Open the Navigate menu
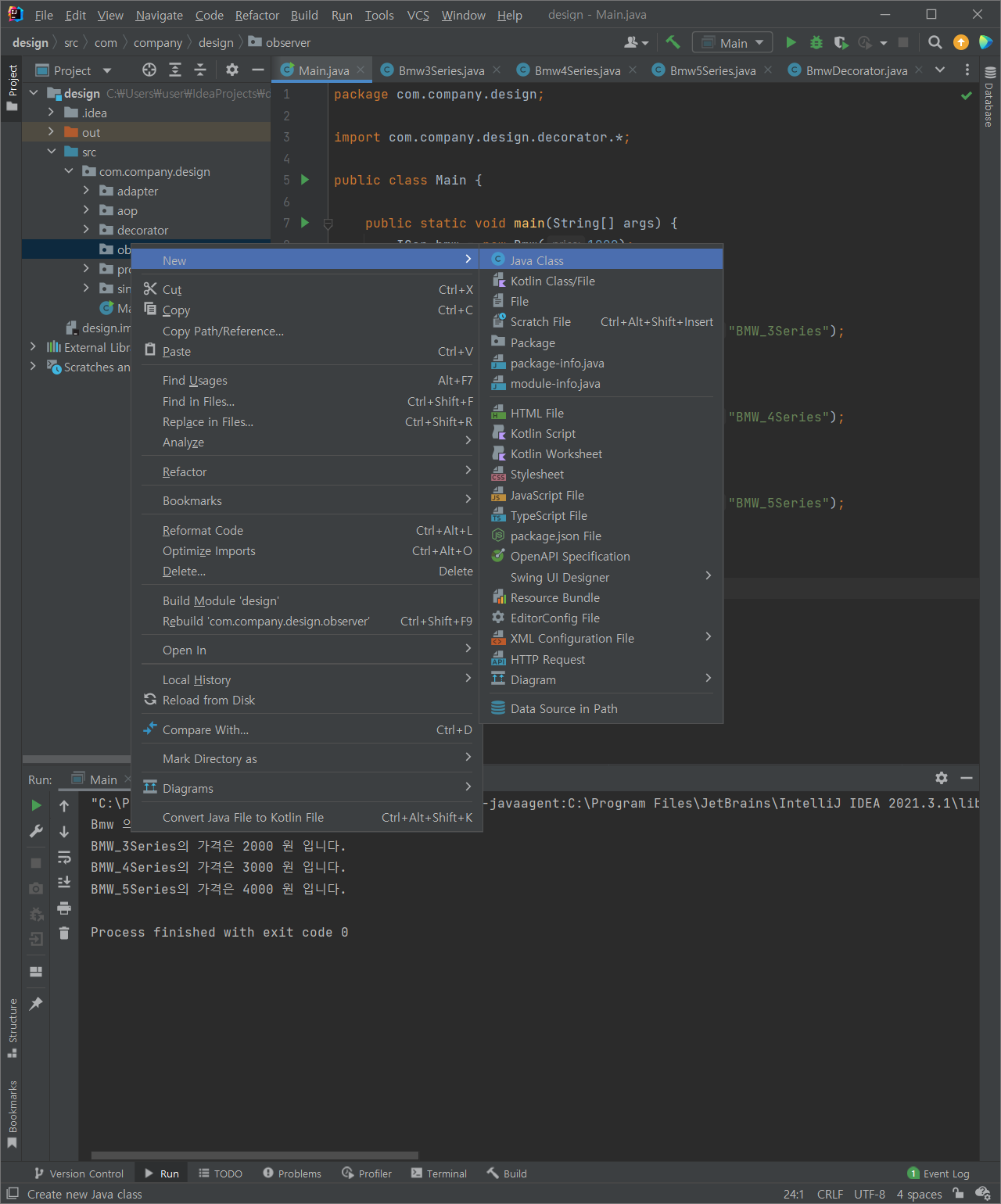Image resolution: width=1001 pixels, height=1204 pixels. (x=159, y=15)
